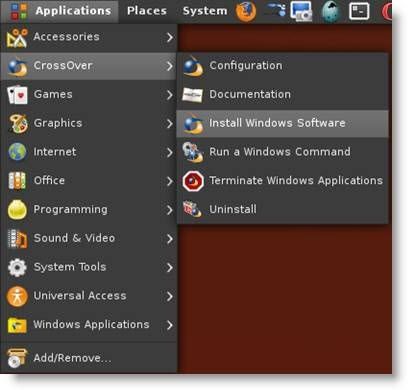Expand the System Tools submenu arrow

click(170, 267)
